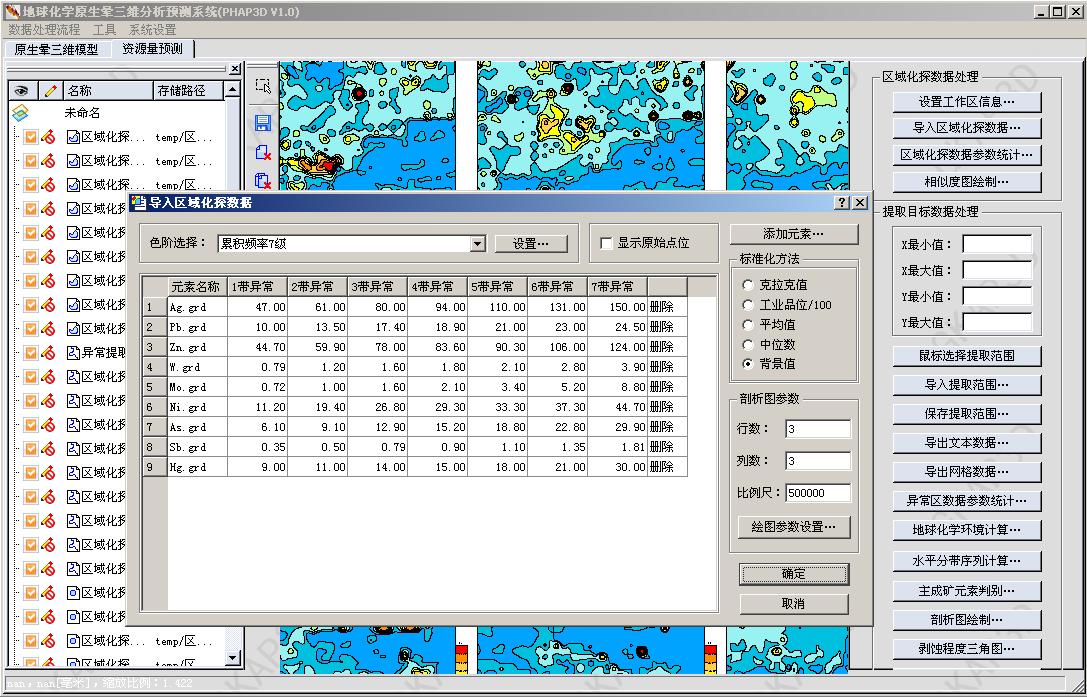Switch to the 原生晕三维模型 tab

coord(56,49)
